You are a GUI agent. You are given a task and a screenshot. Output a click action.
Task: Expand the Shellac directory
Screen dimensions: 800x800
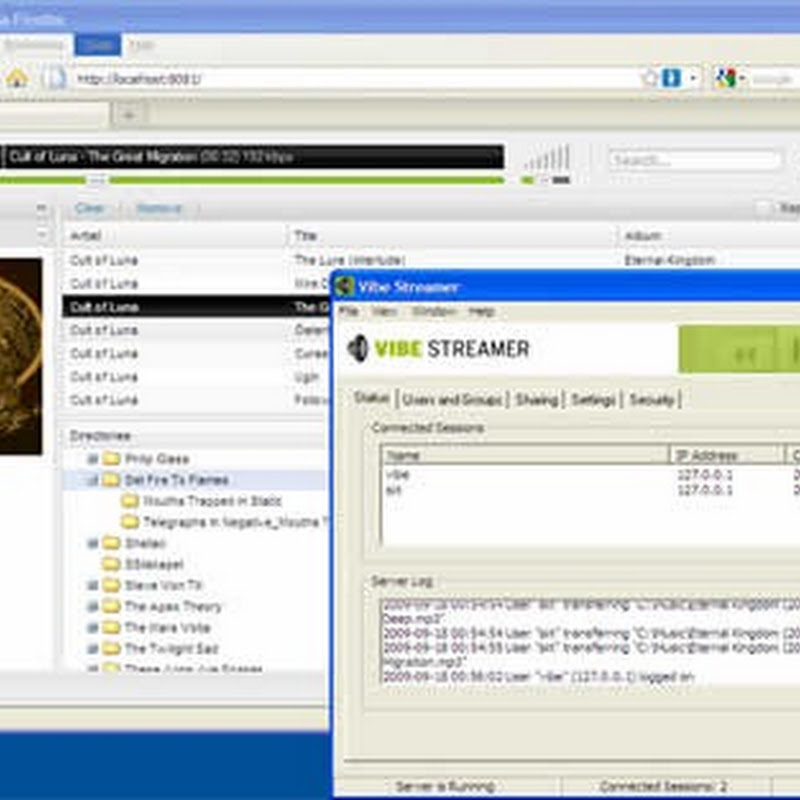point(92,543)
